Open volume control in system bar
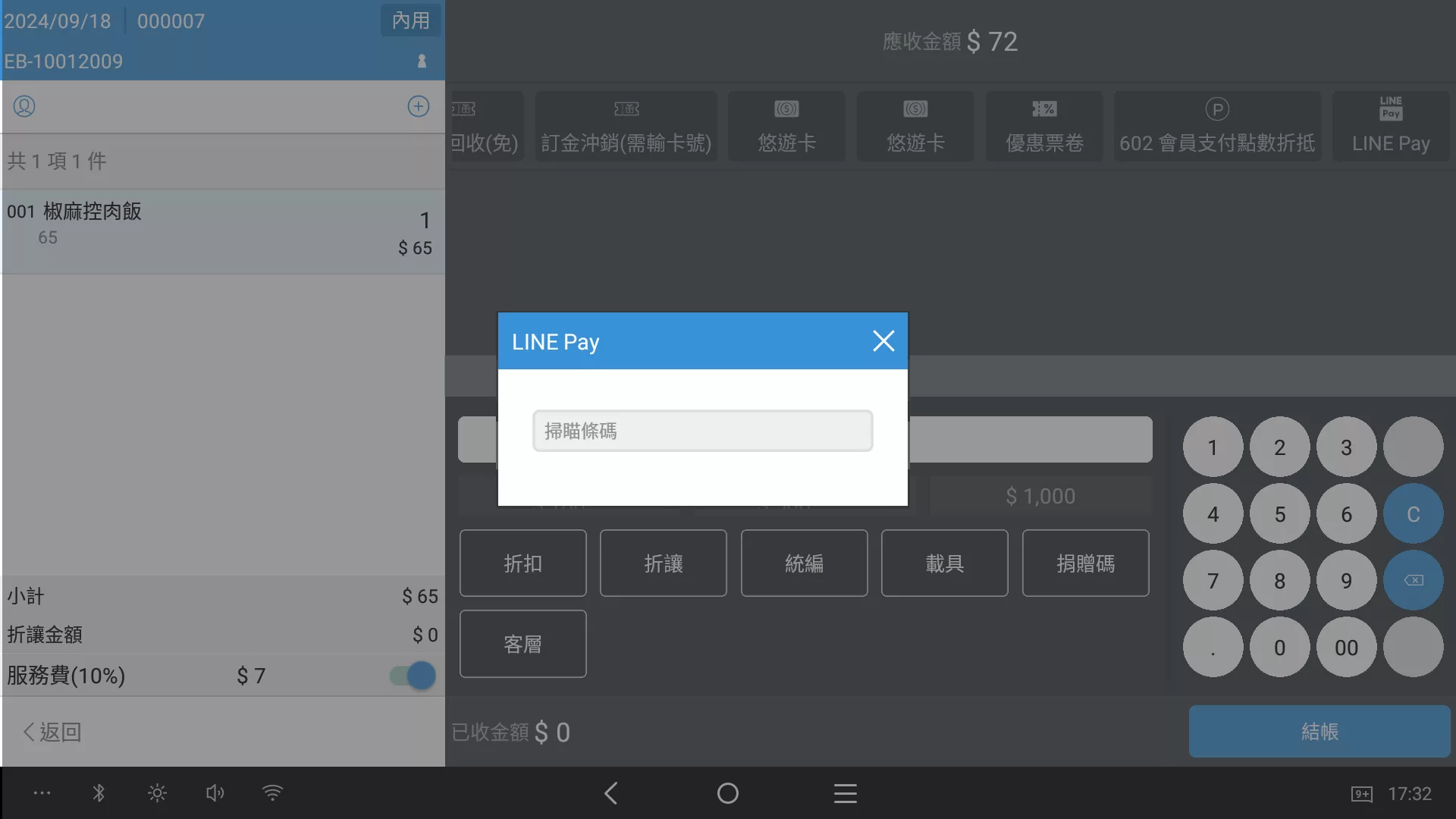 pyautogui.click(x=215, y=793)
